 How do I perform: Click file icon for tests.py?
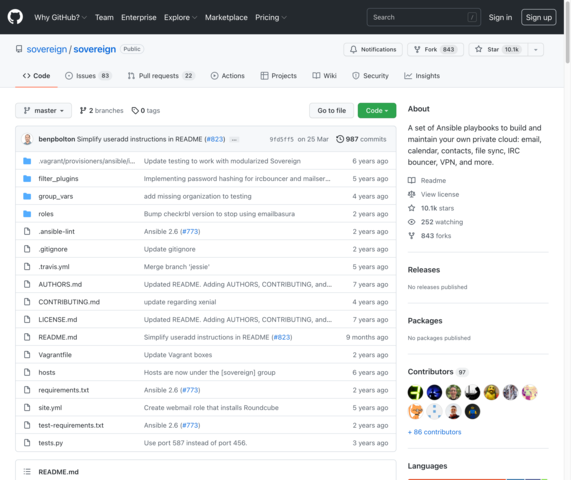coord(27,443)
